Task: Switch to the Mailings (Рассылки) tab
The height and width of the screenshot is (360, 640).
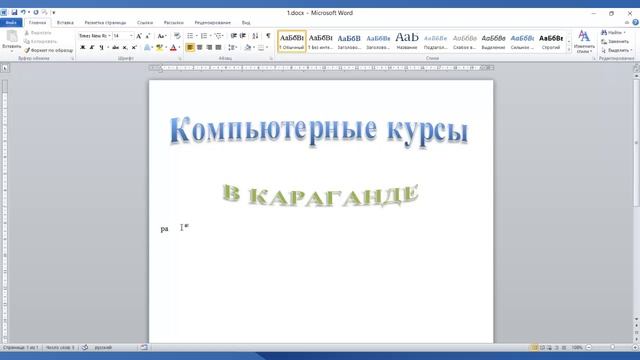Action: (173, 23)
